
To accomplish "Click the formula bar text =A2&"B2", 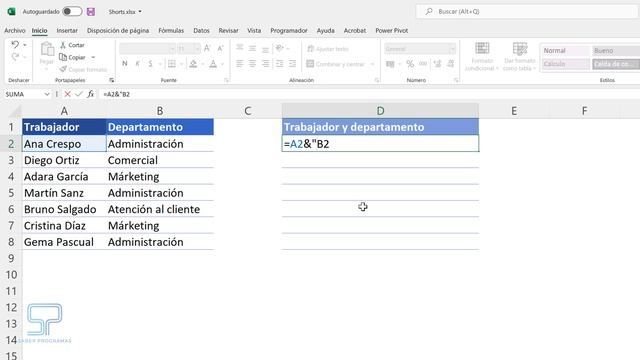I will [x=116, y=94].
